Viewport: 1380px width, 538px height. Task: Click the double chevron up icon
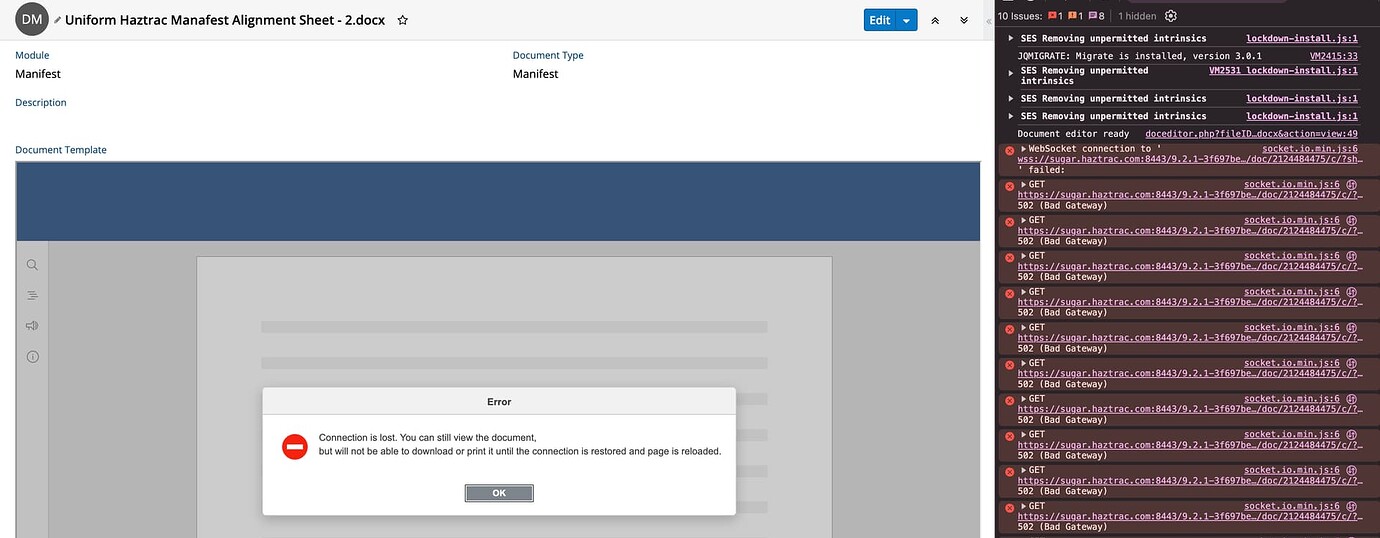[x=935, y=20]
